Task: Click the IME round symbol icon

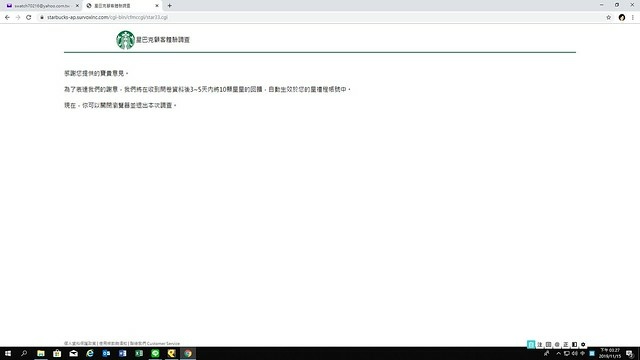Action: (x=557, y=344)
